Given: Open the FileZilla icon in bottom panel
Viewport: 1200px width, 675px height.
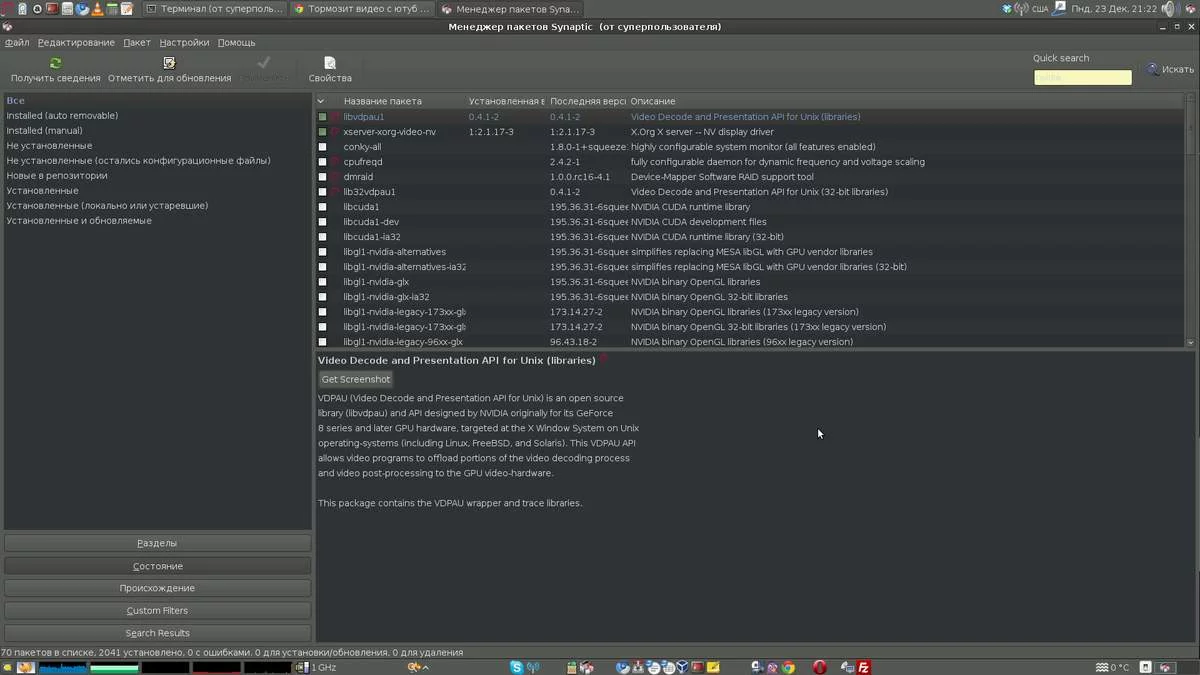Looking at the screenshot, I should click(863, 667).
